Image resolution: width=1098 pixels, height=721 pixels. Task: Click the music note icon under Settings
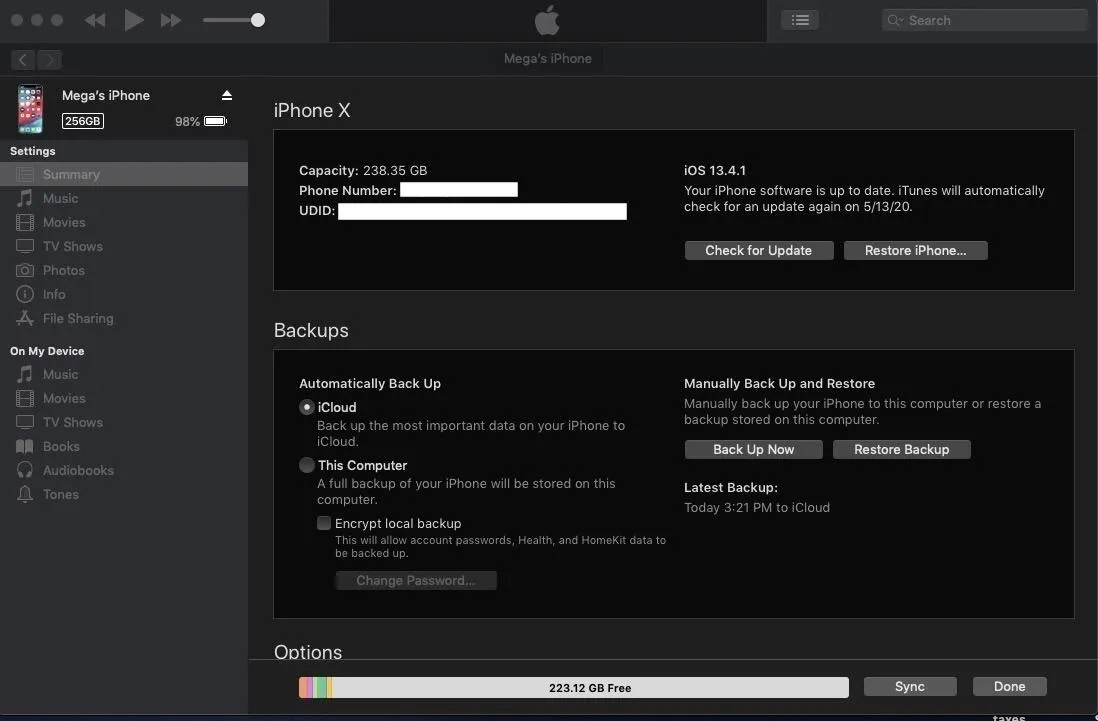pyautogui.click(x=25, y=198)
